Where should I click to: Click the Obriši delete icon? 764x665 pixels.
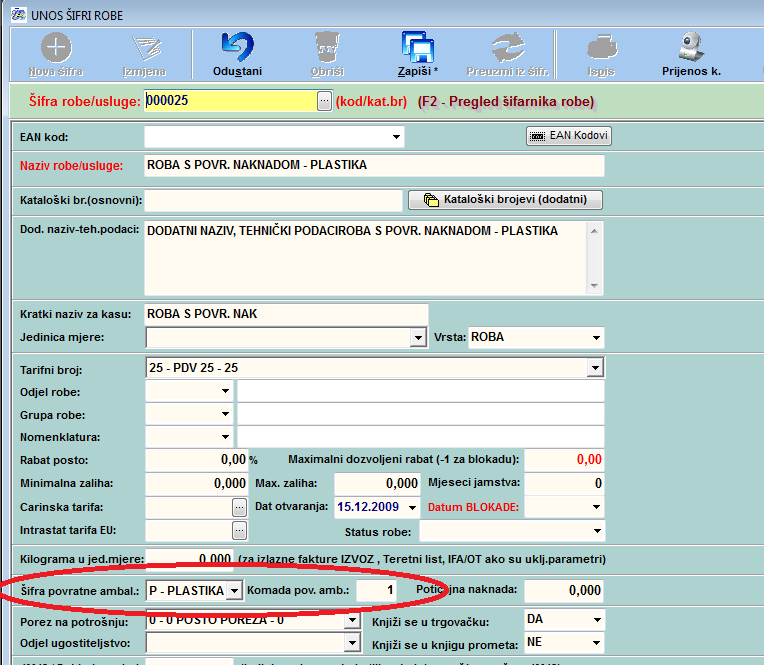coord(327,48)
